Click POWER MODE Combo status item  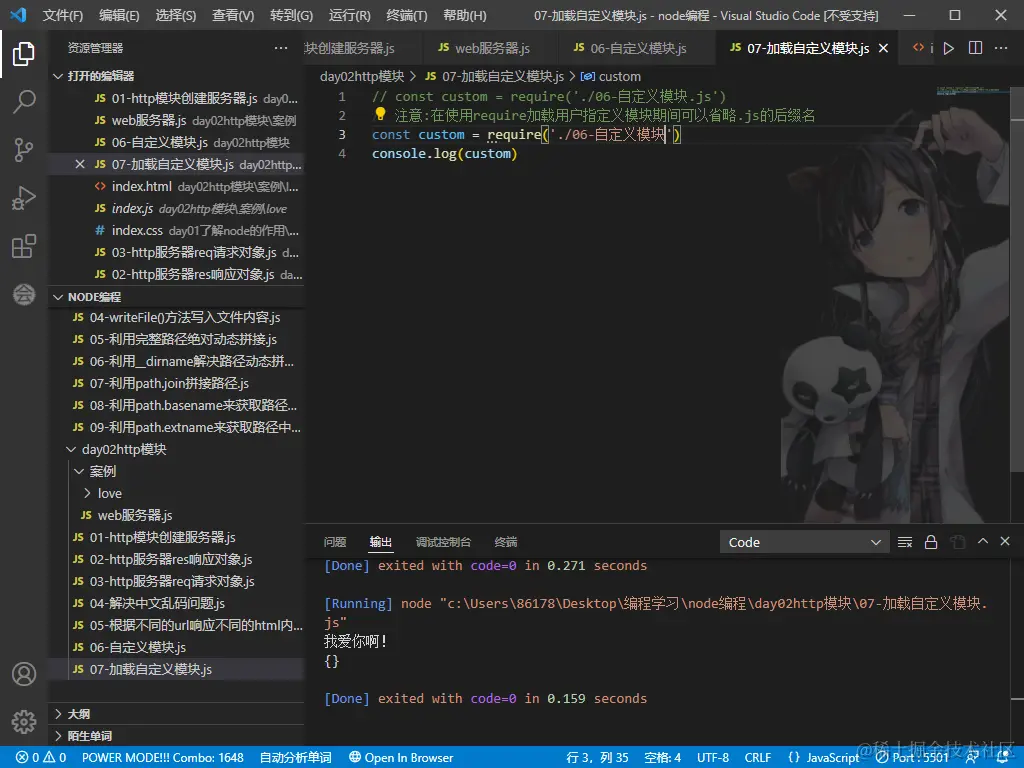point(163,758)
